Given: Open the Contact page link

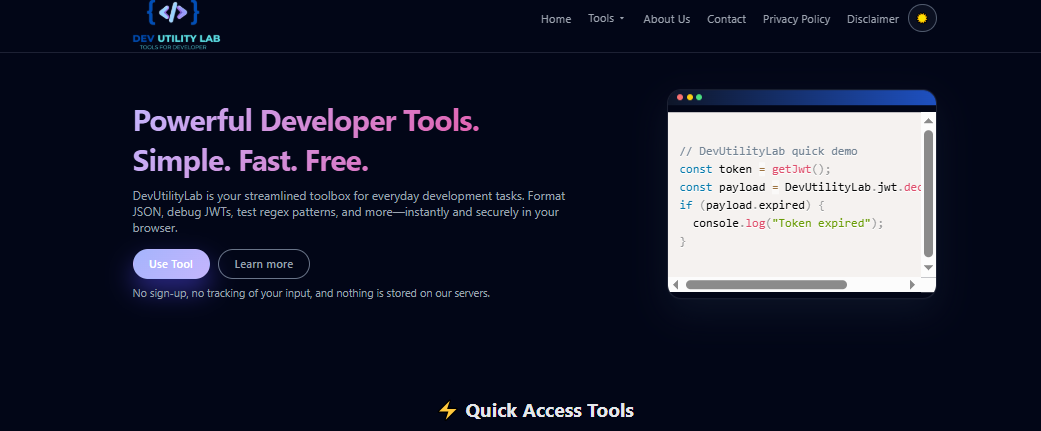Looking at the screenshot, I should (x=726, y=19).
